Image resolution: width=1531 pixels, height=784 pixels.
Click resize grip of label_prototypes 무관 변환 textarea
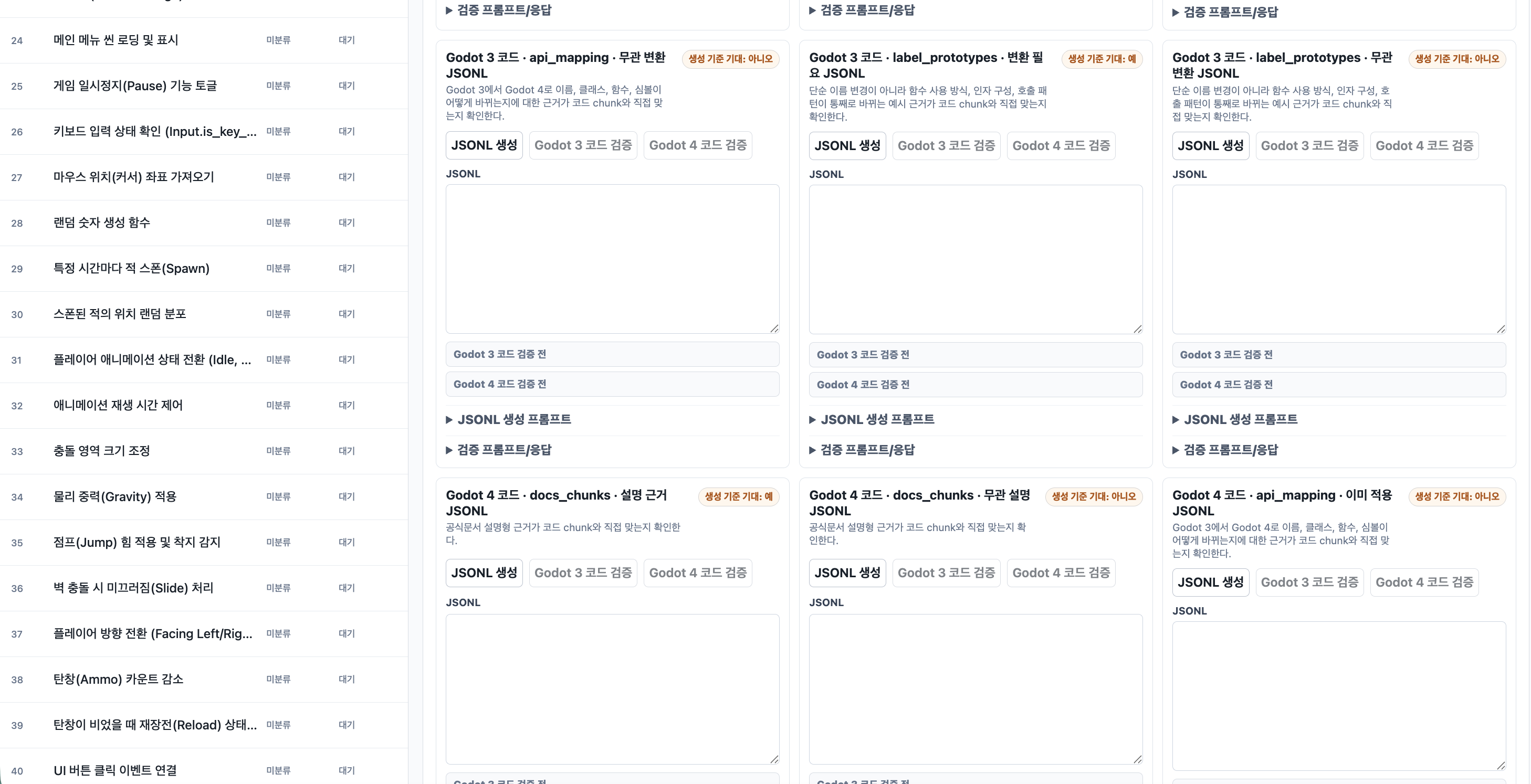[1501, 329]
